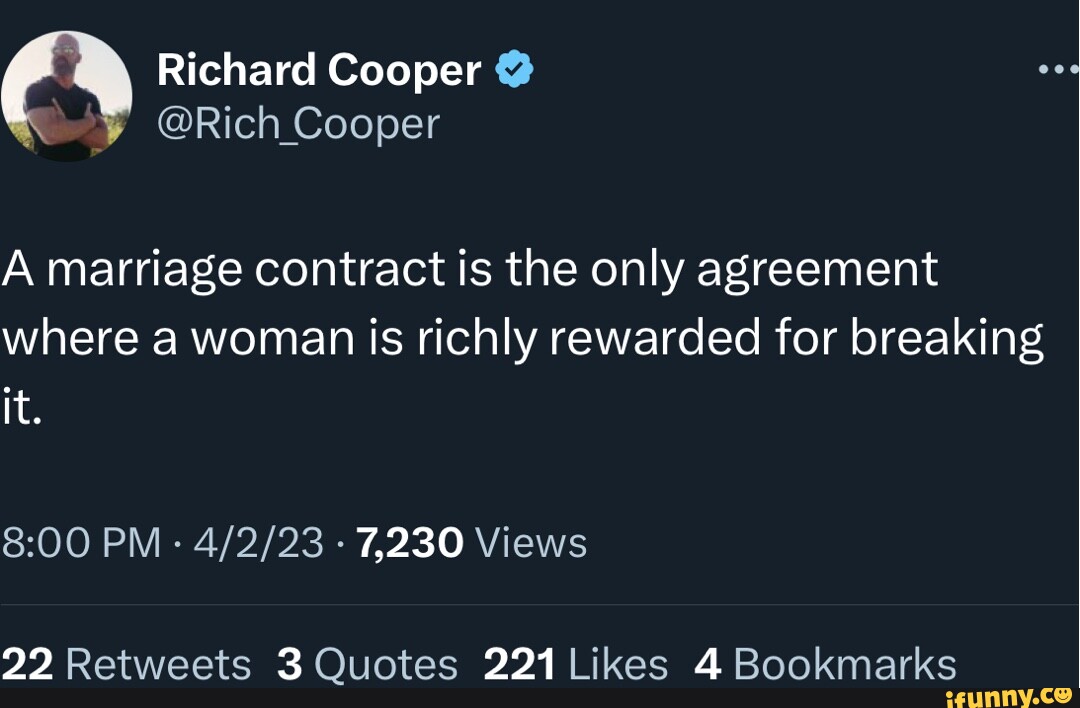Viewport: 1080px width, 708px height.
Task: Click the word "woman" in the tweet
Action: (x=272, y=339)
